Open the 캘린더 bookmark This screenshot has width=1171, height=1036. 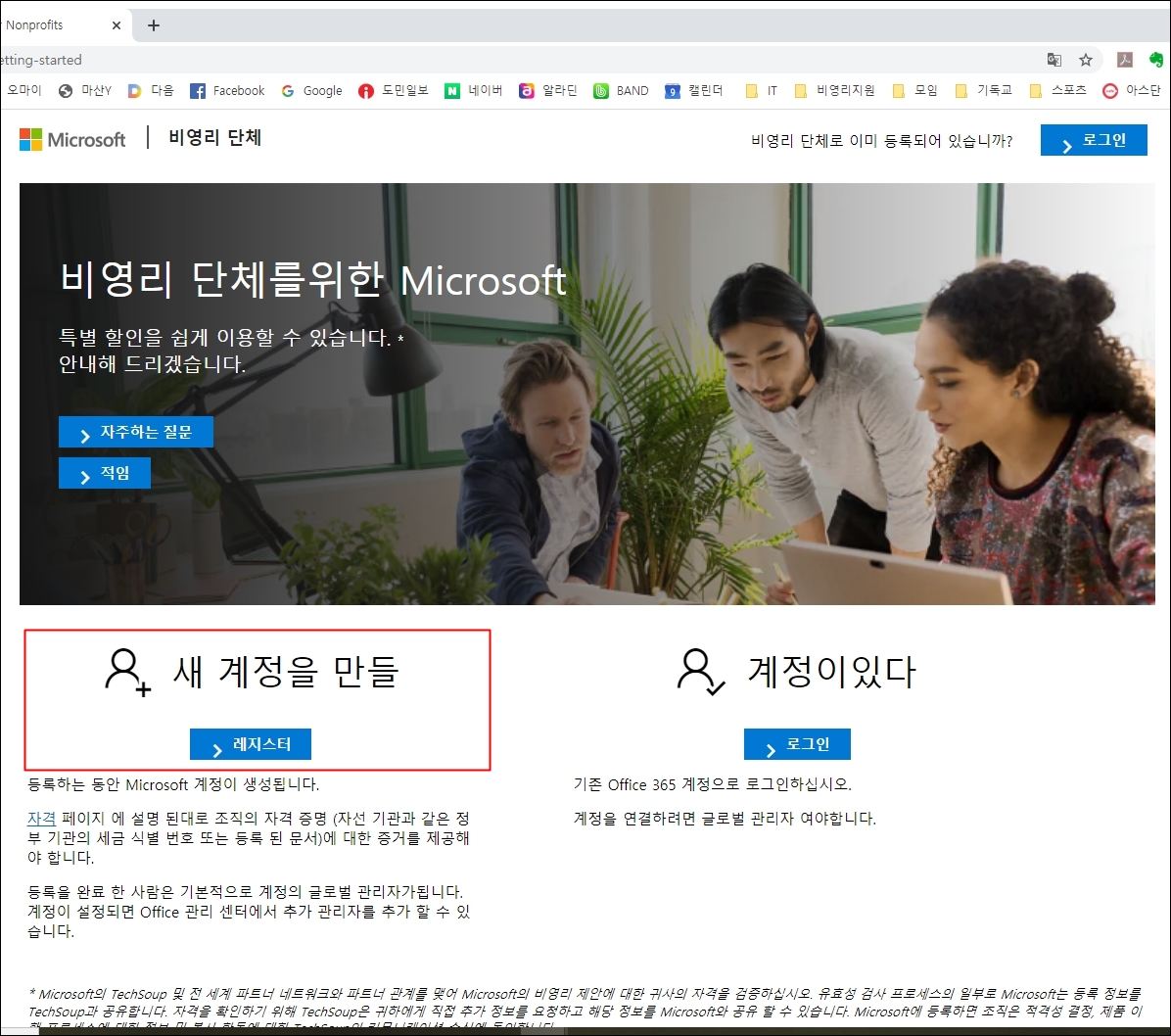[694, 90]
